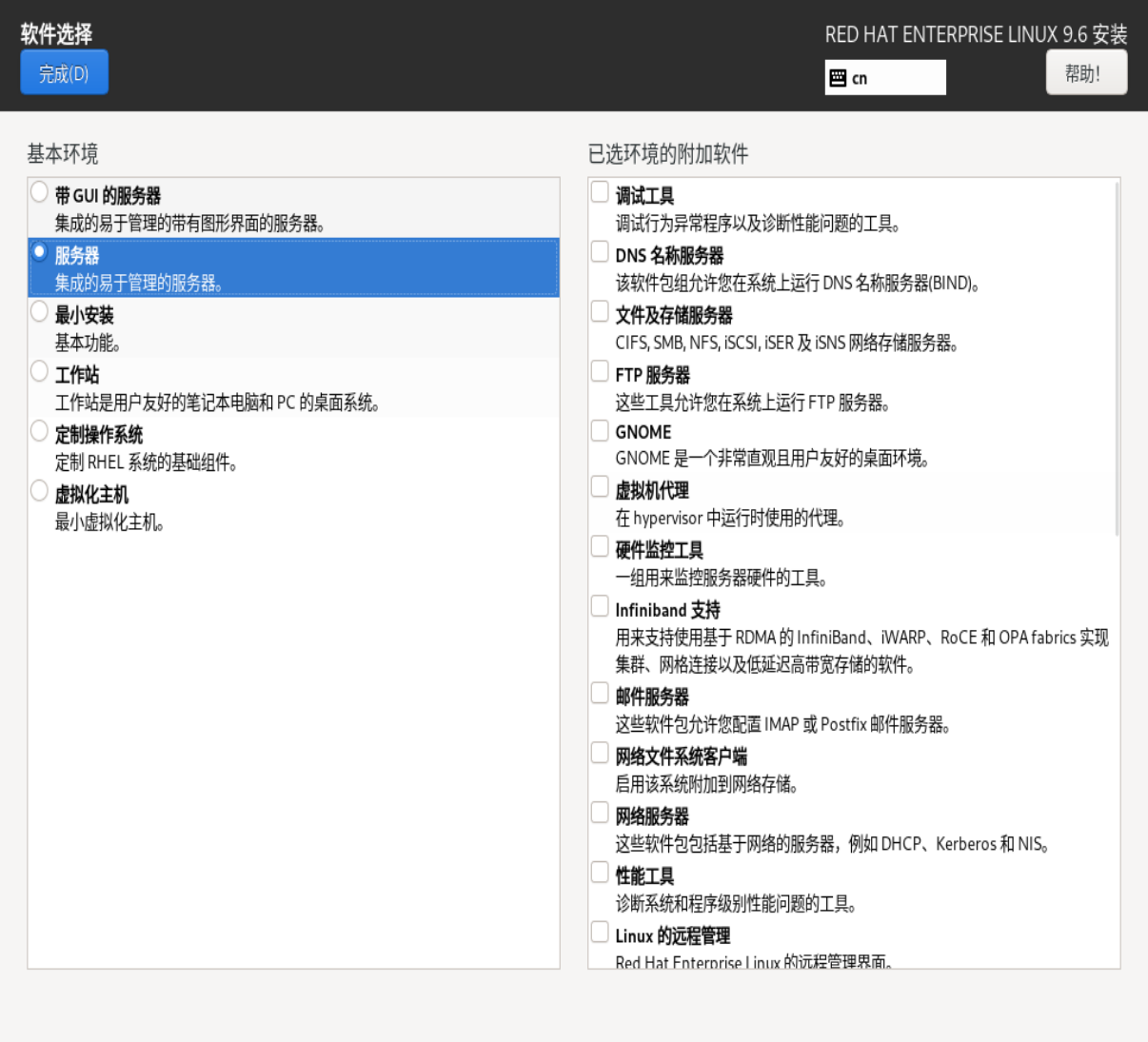Pick the 工作站 radio button
The image size is (1148, 1042).
point(39,372)
